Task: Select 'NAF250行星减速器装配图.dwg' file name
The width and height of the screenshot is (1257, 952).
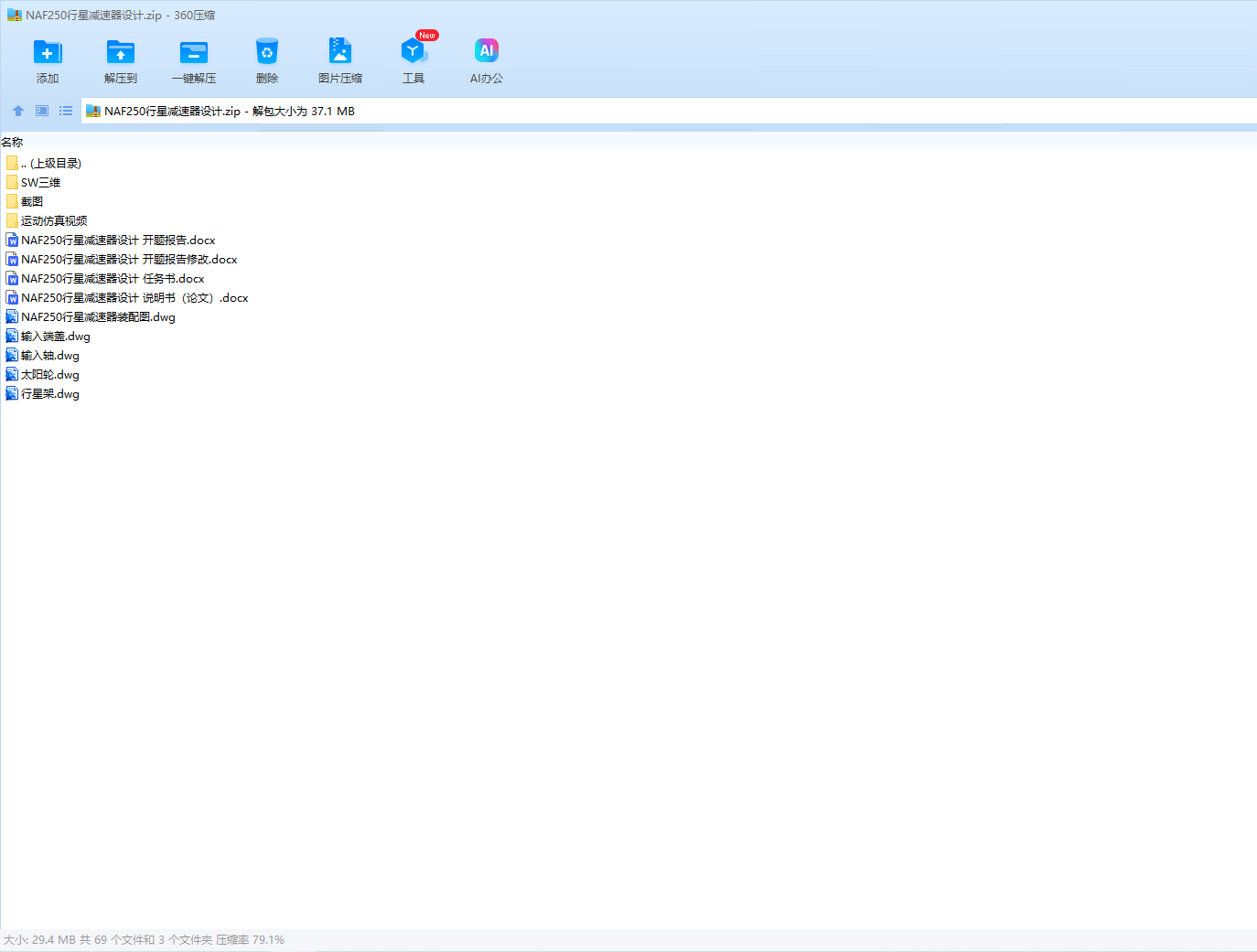Action: pyautogui.click(x=99, y=317)
